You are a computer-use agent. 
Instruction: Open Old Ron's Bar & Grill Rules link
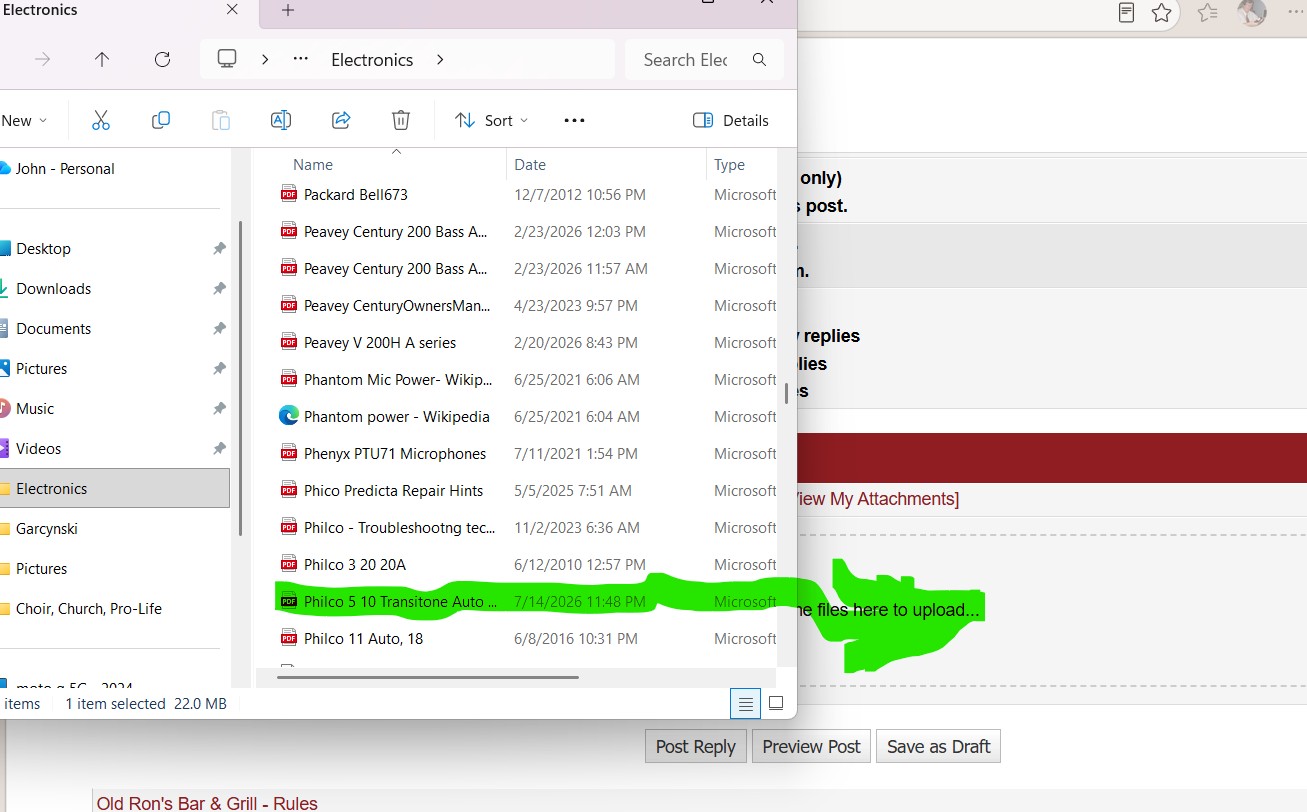pyautogui.click(x=207, y=803)
